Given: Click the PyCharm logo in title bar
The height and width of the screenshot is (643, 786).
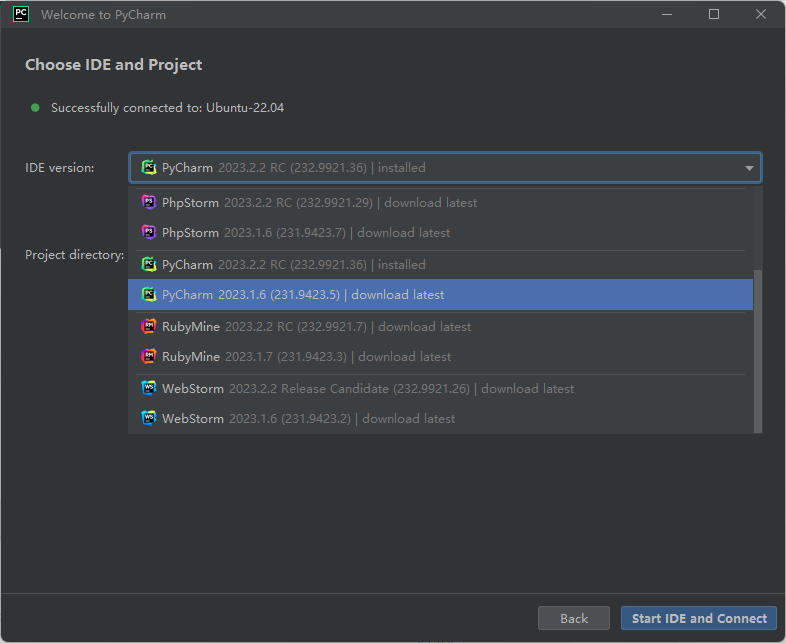Looking at the screenshot, I should pos(21,14).
